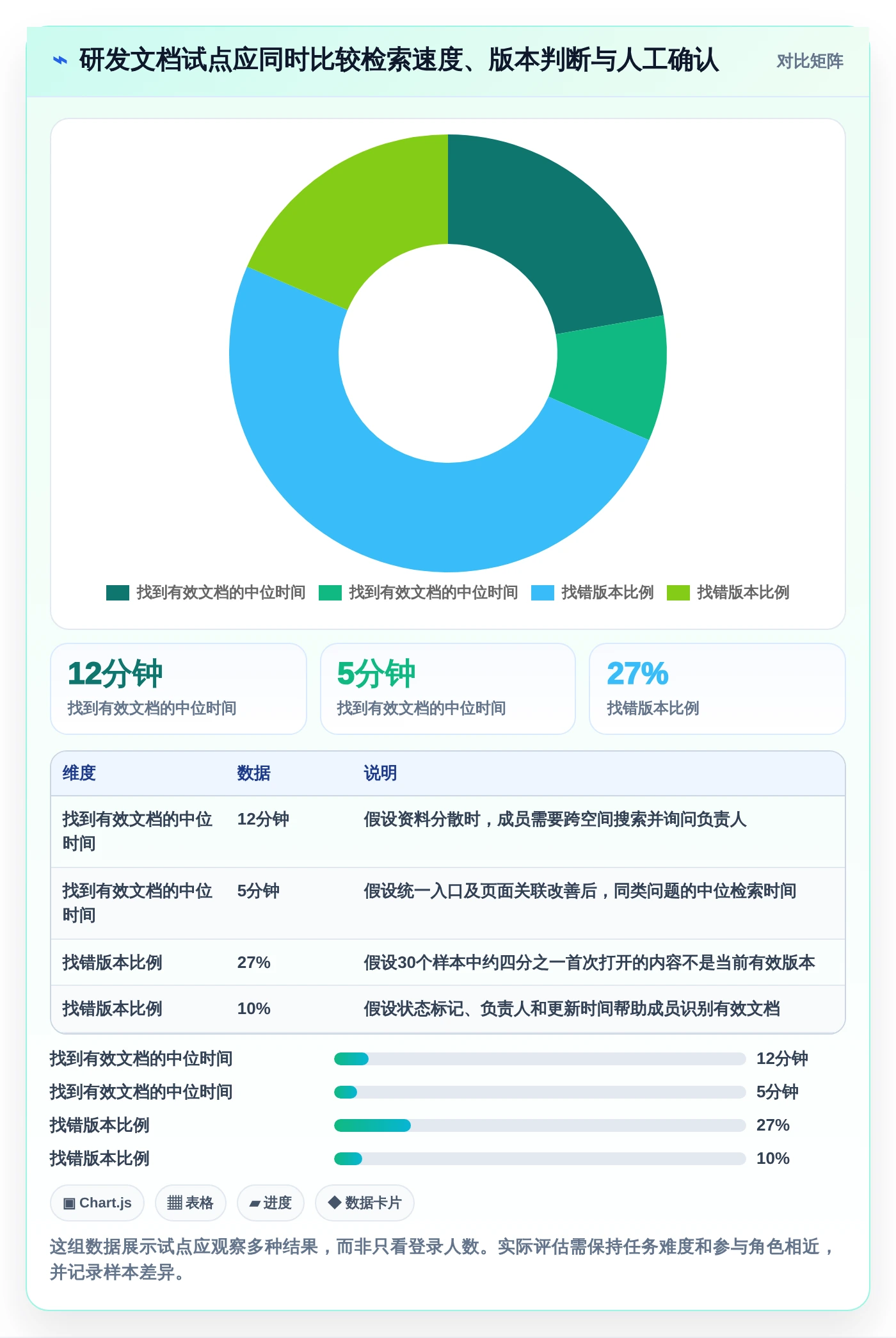The height and width of the screenshot is (1338, 896).
Task: Click the description 假设统一入口及页面关联改善后
Action: click(580, 891)
